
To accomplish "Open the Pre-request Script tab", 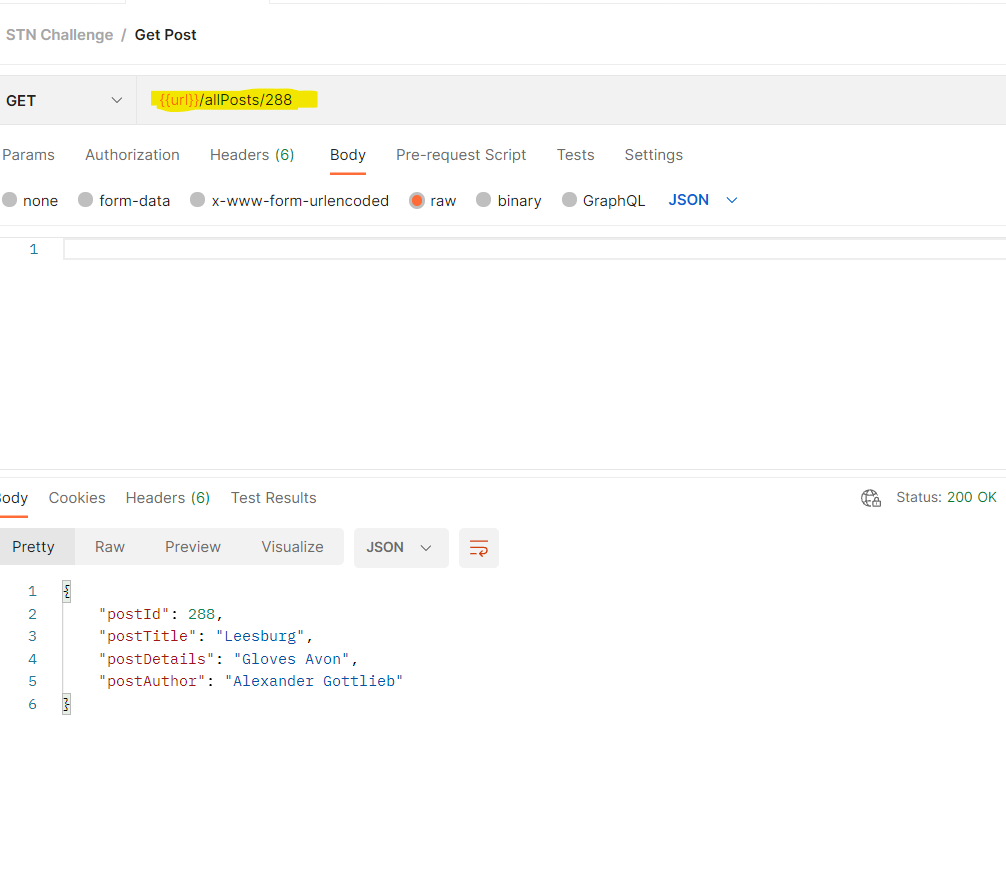I will (461, 155).
